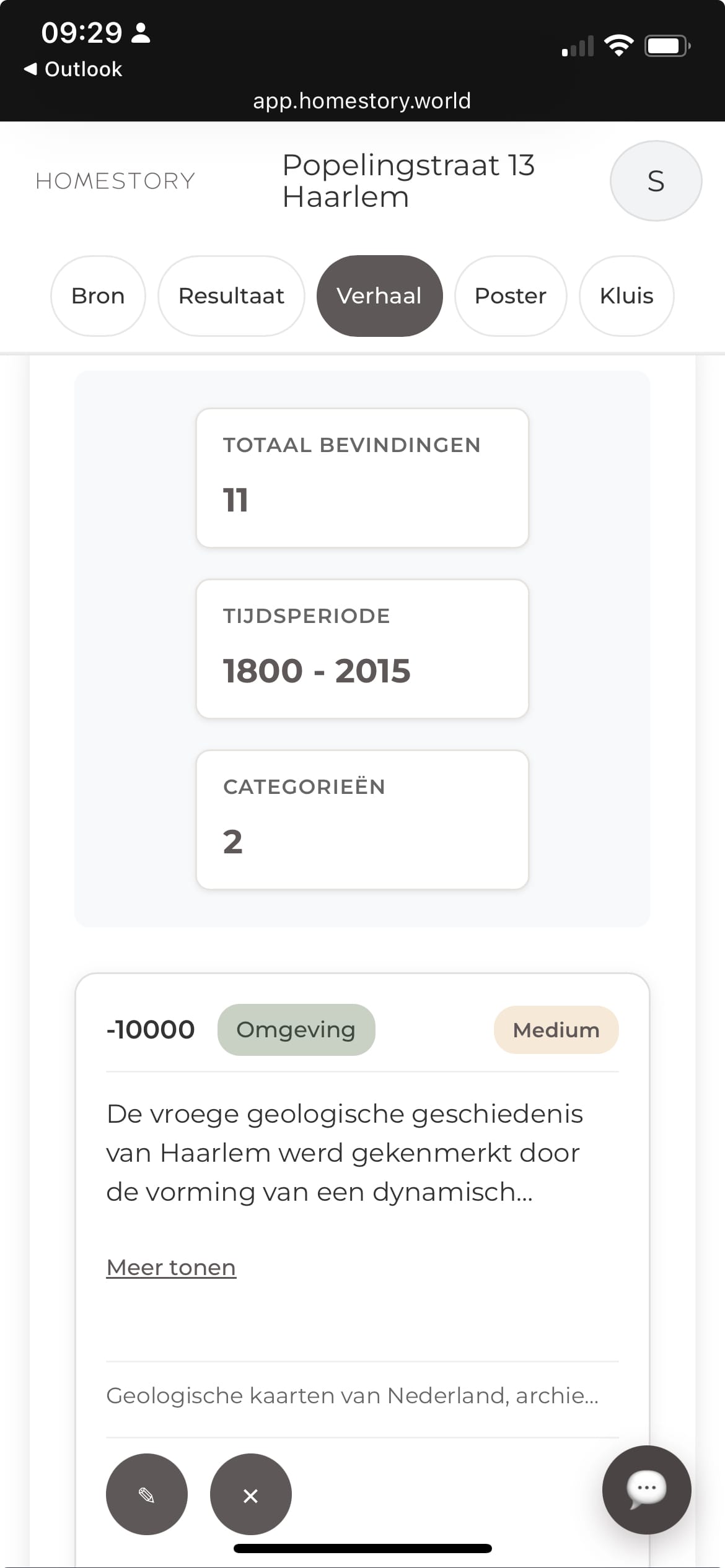Select the Totaal Bevindingen card

(x=362, y=477)
